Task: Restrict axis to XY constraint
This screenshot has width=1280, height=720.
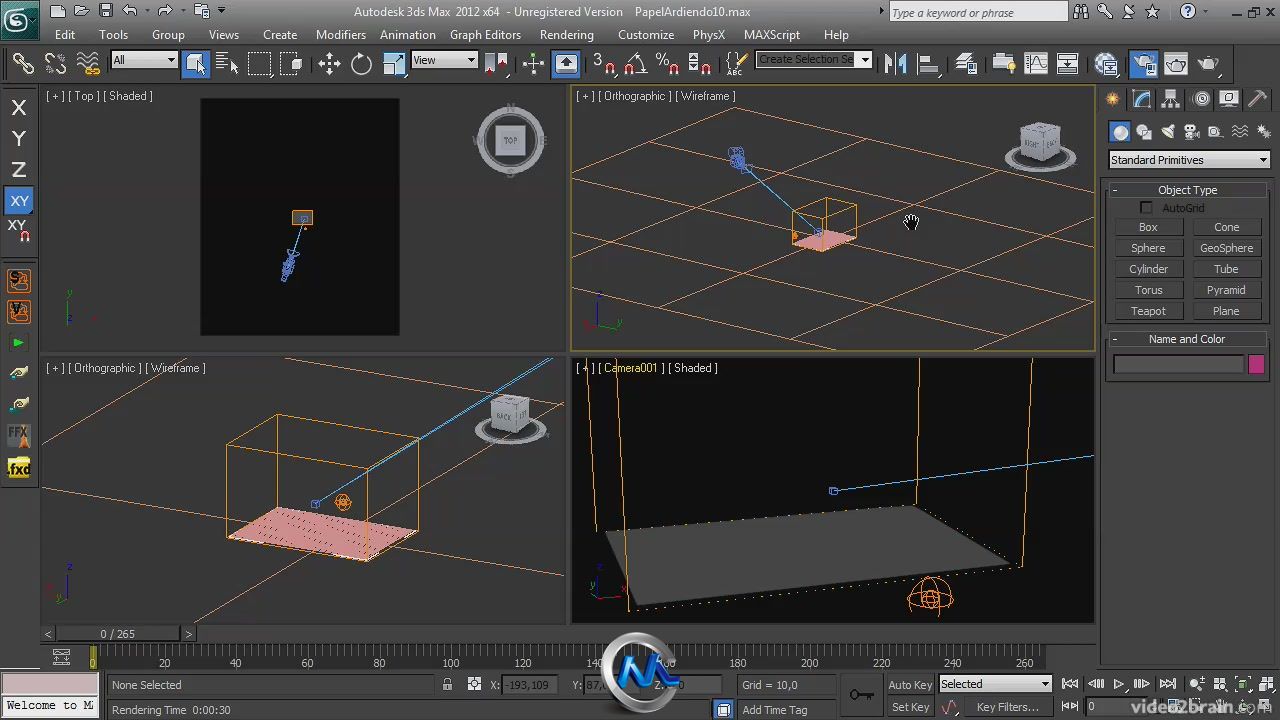Action: [x=19, y=201]
